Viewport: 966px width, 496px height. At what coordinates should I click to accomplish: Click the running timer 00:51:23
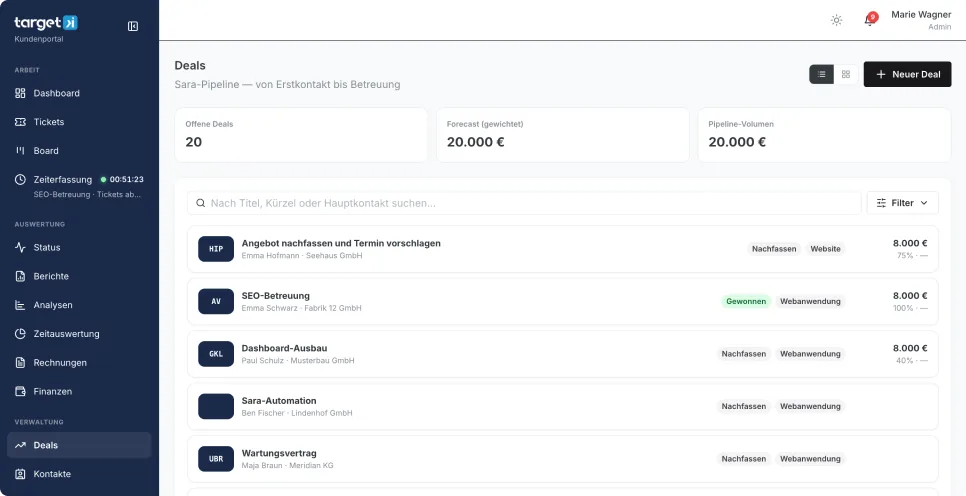pyautogui.click(x=122, y=179)
